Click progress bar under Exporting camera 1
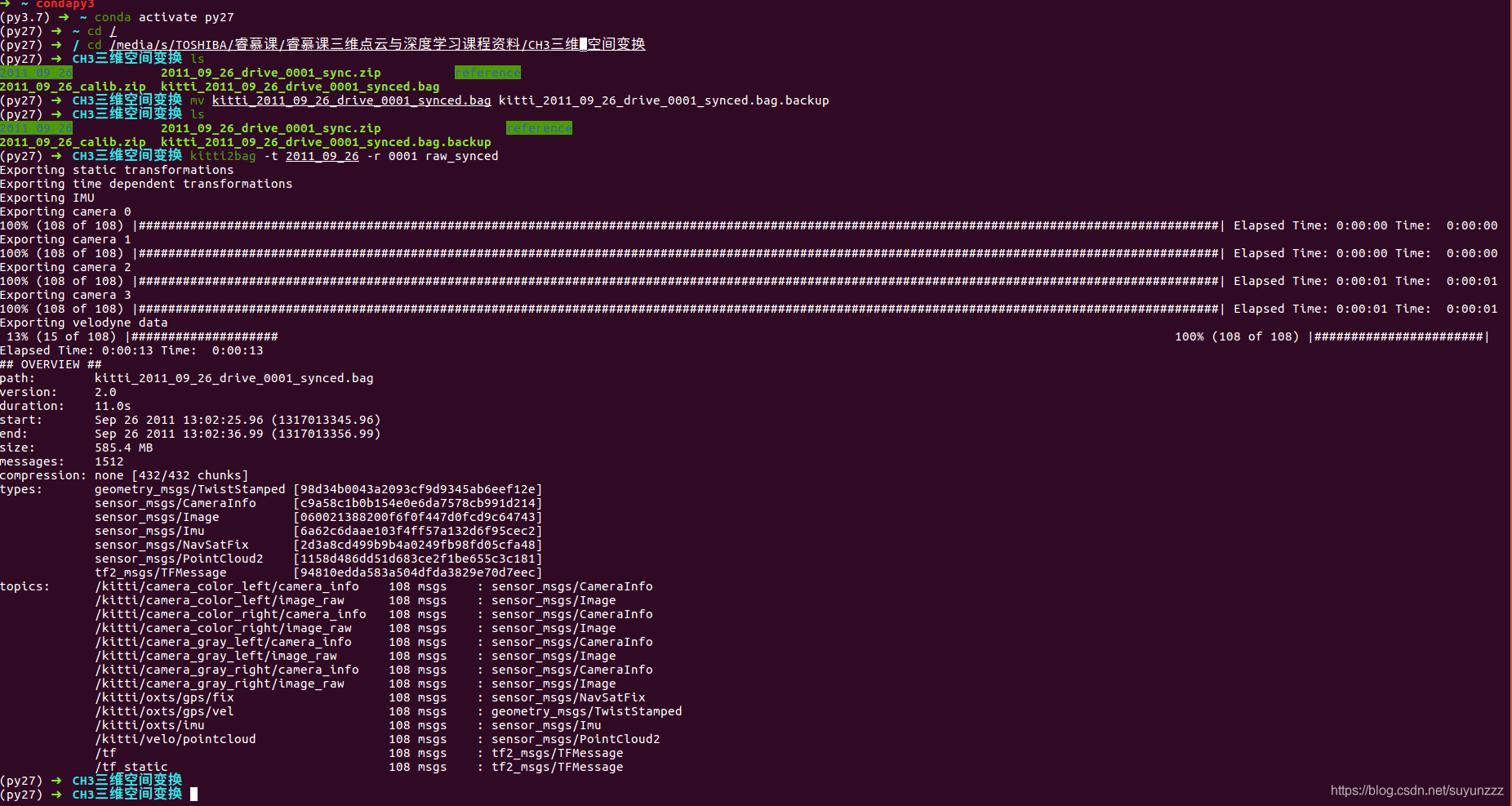Screen dimensions: 1512x806 click(x=678, y=253)
